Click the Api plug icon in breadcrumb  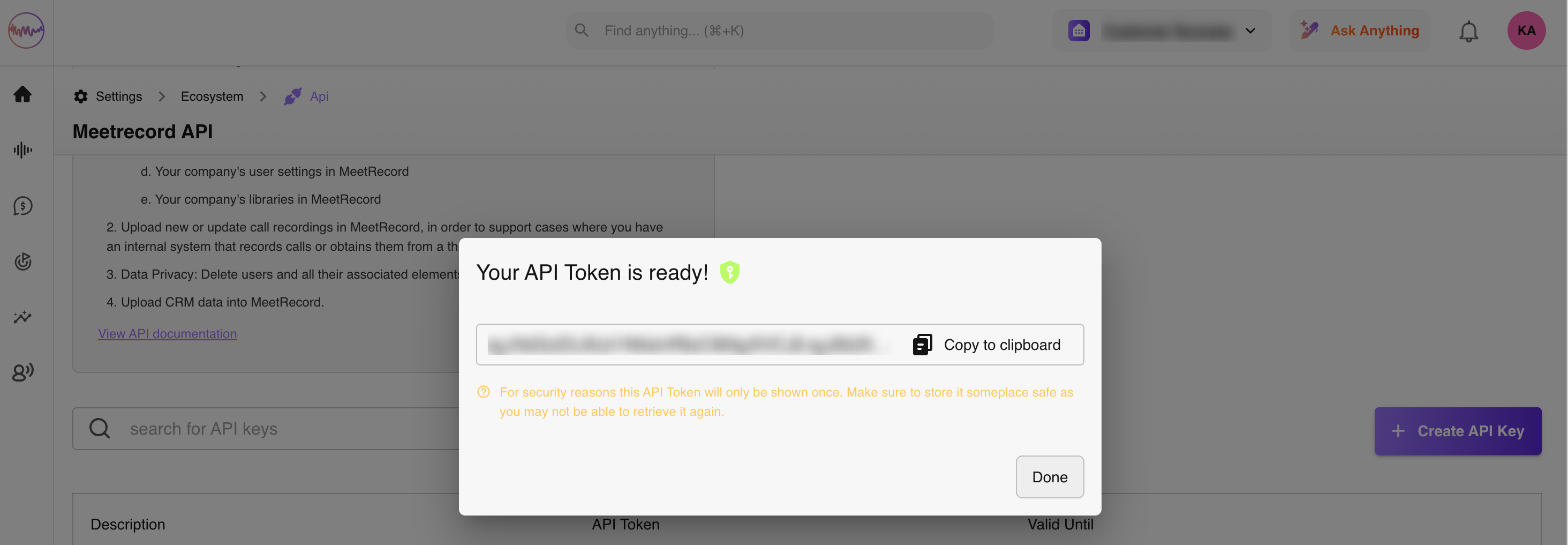point(293,96)
